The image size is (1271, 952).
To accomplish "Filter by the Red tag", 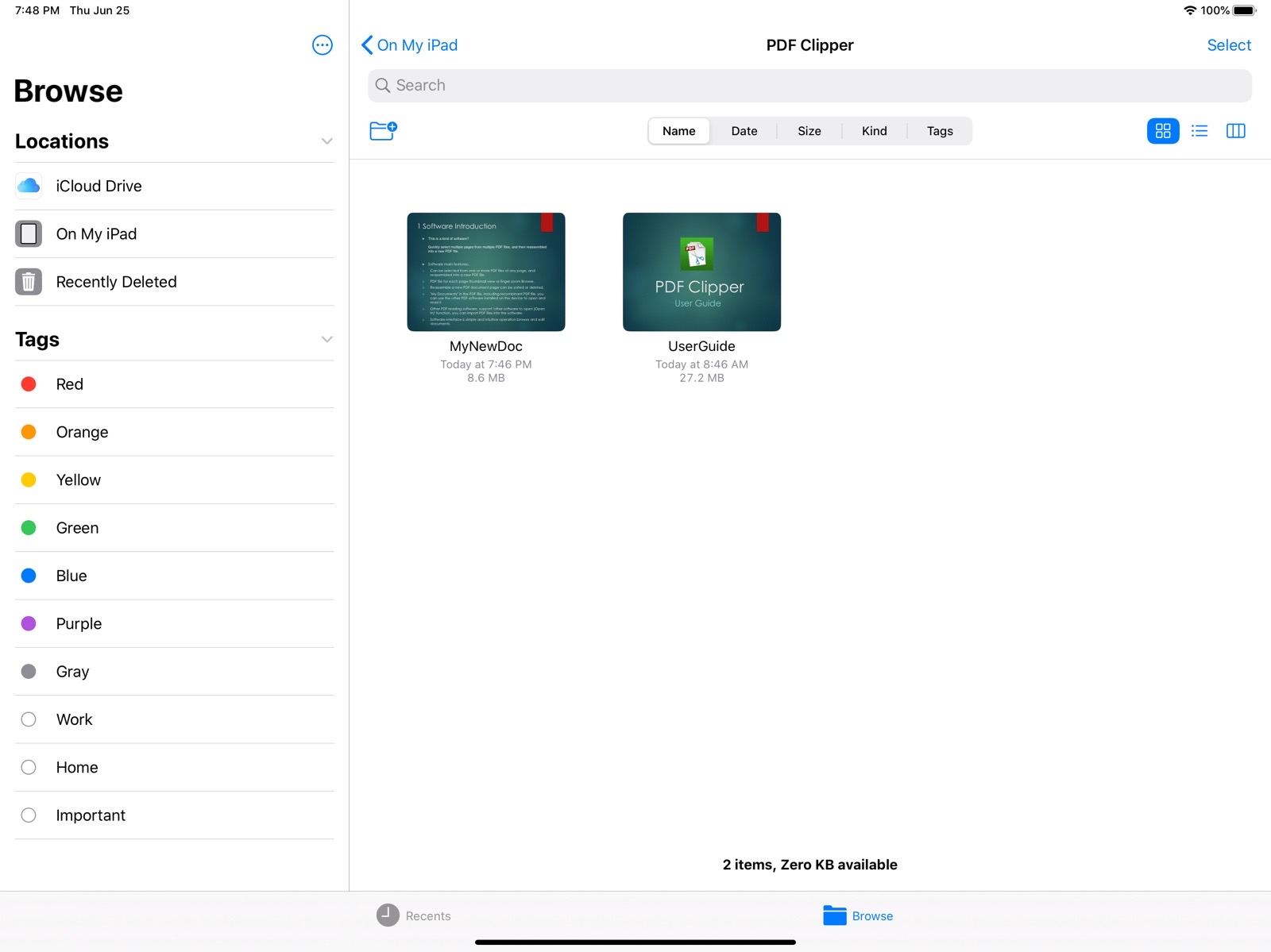I will point(70,384).
